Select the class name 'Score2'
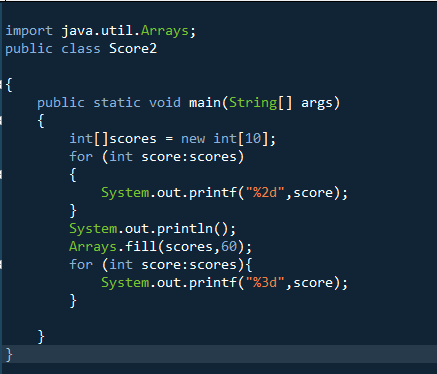437x374 pixels. [x=133, y=49]
